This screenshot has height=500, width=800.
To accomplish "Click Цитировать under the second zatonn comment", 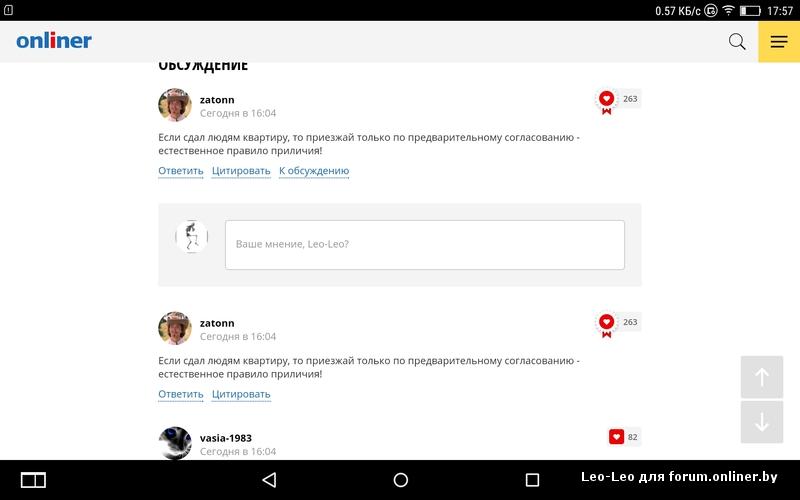I will point(241,394).
